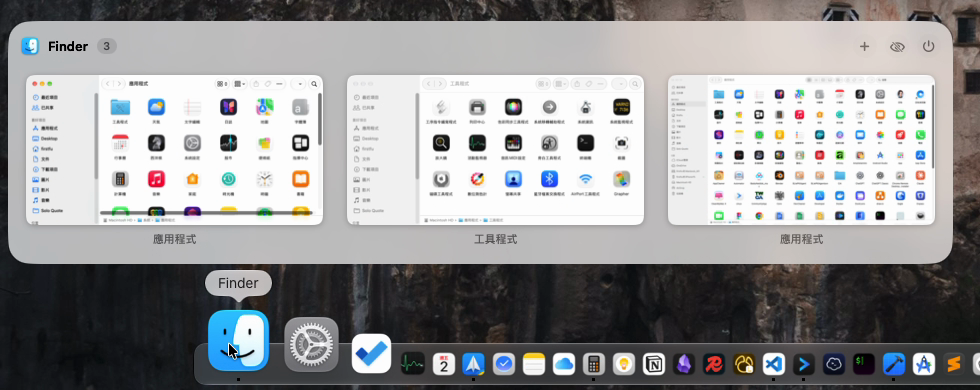The image size is (980, 390).
Task: Open the Notes app from the Dock
Action: 534,364
